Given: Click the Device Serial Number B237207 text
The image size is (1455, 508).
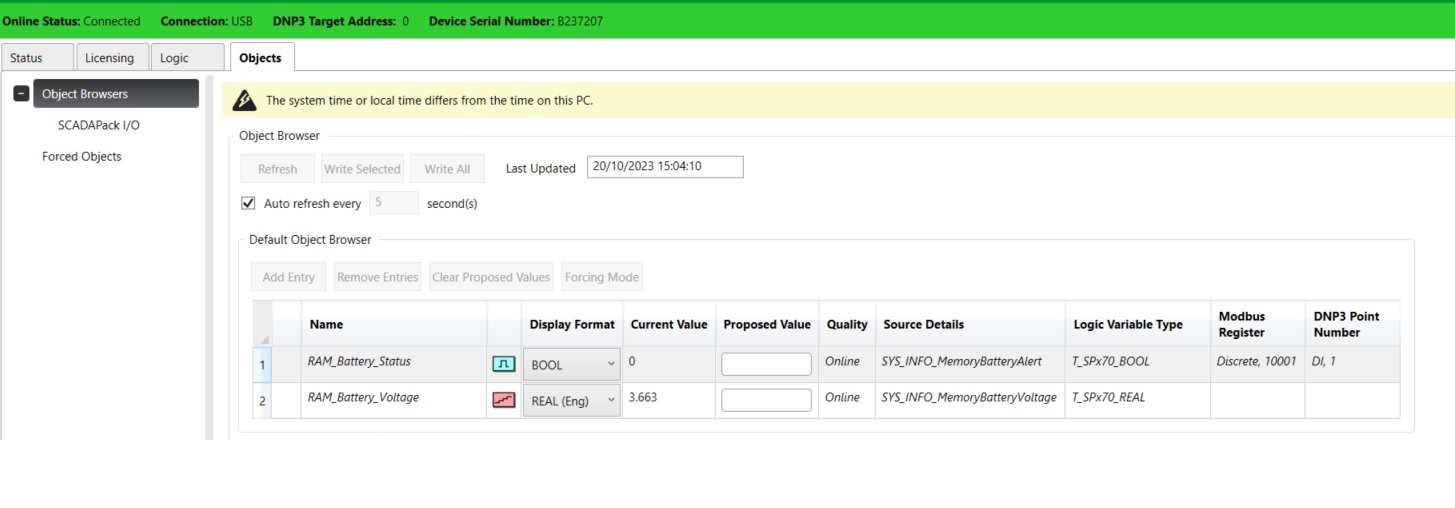Looking at the screenshot, I should click(x=515, y=21).
